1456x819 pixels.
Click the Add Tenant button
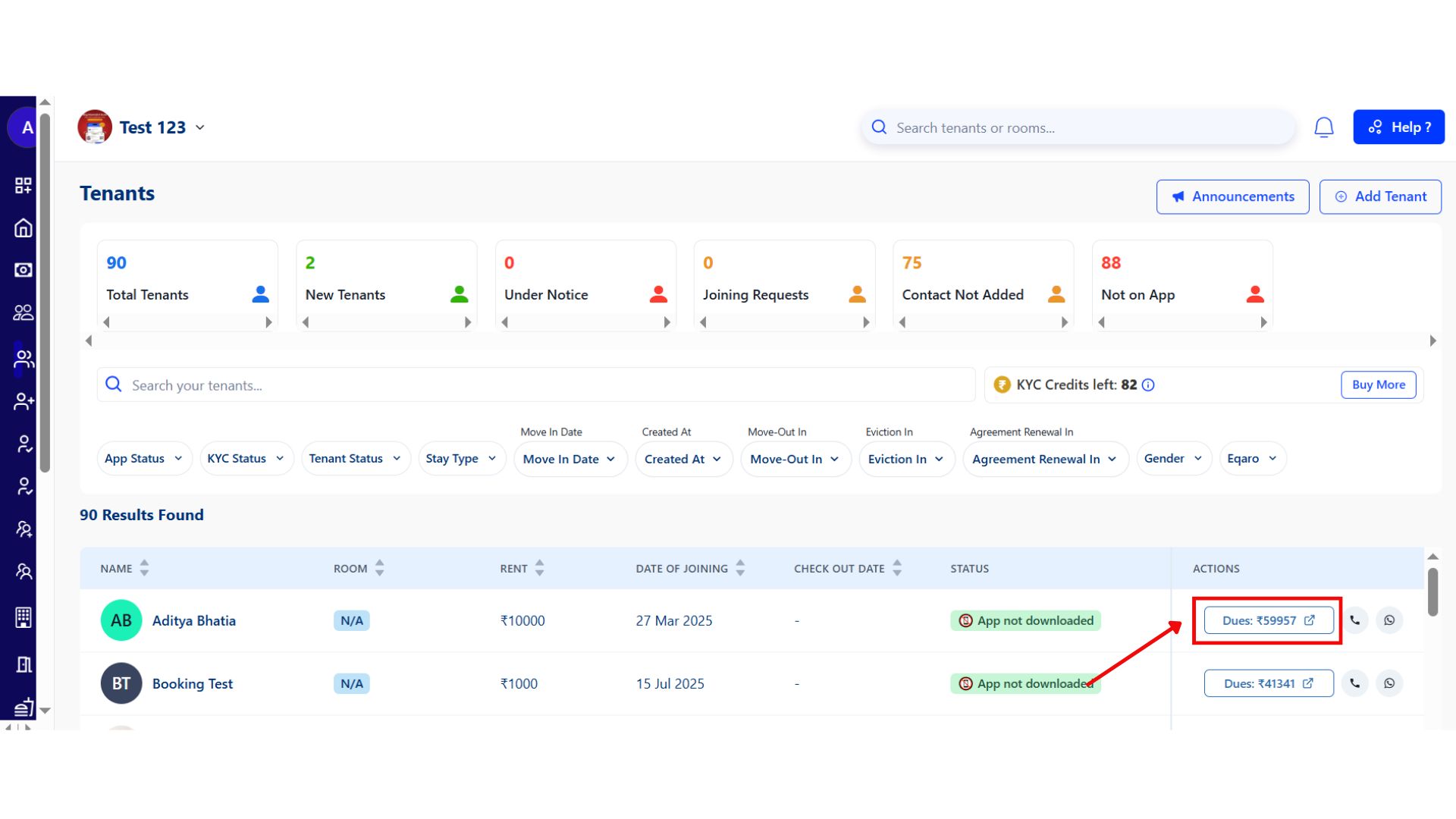(1380, 196)
